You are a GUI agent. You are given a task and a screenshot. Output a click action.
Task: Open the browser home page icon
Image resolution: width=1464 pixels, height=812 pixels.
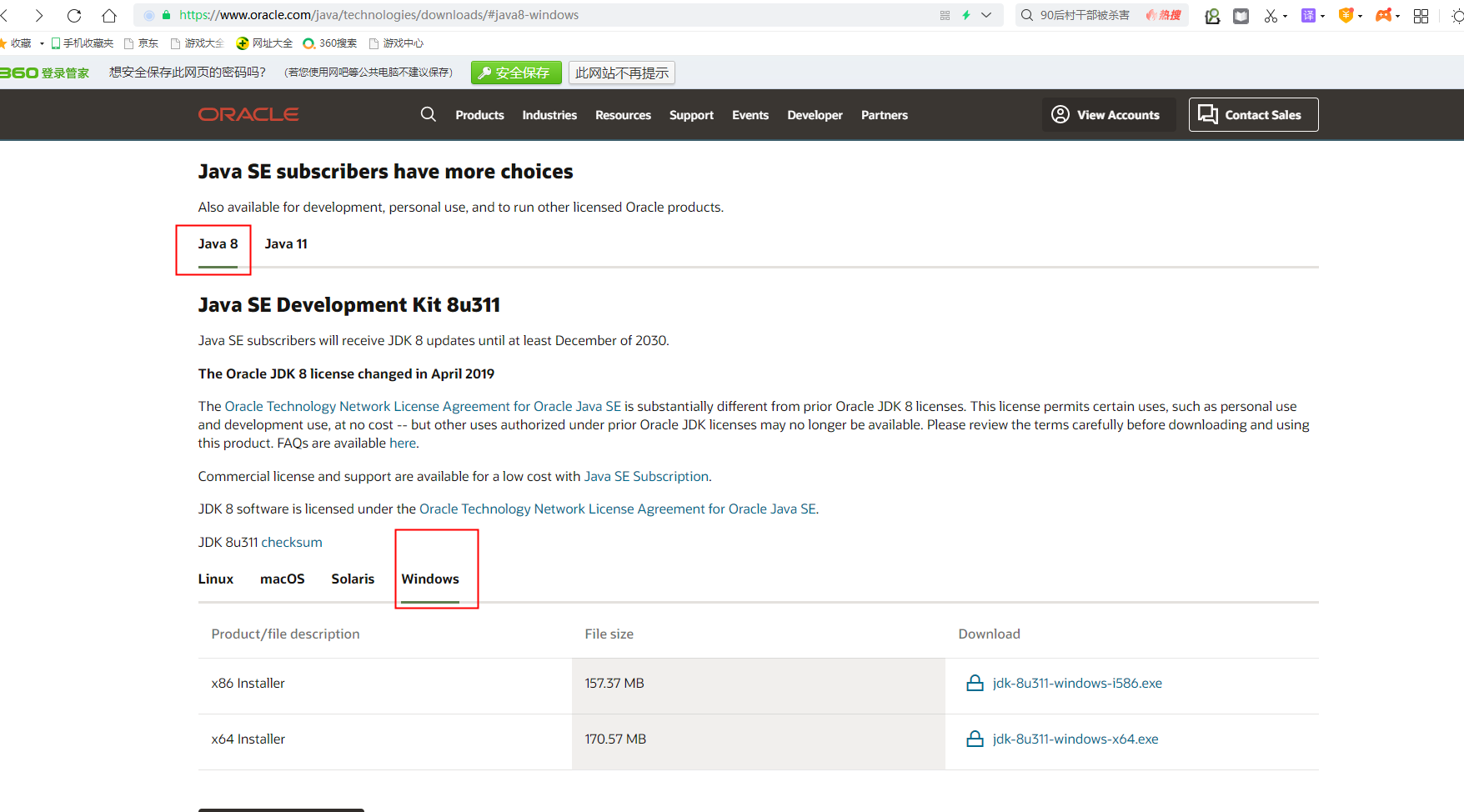109,15
